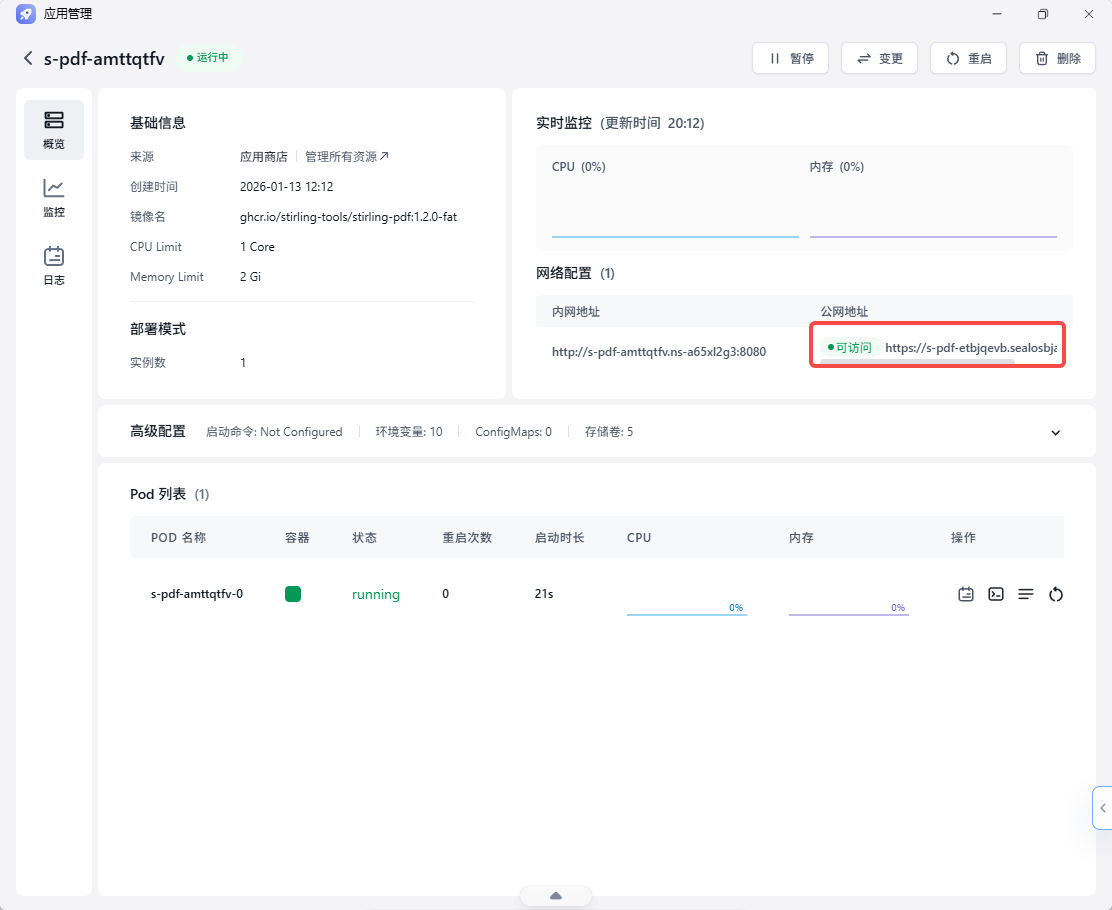Viewport: 1112px width, 910px height.
Task: Click the 启动时长 value 21s
Action: (544, 594)
